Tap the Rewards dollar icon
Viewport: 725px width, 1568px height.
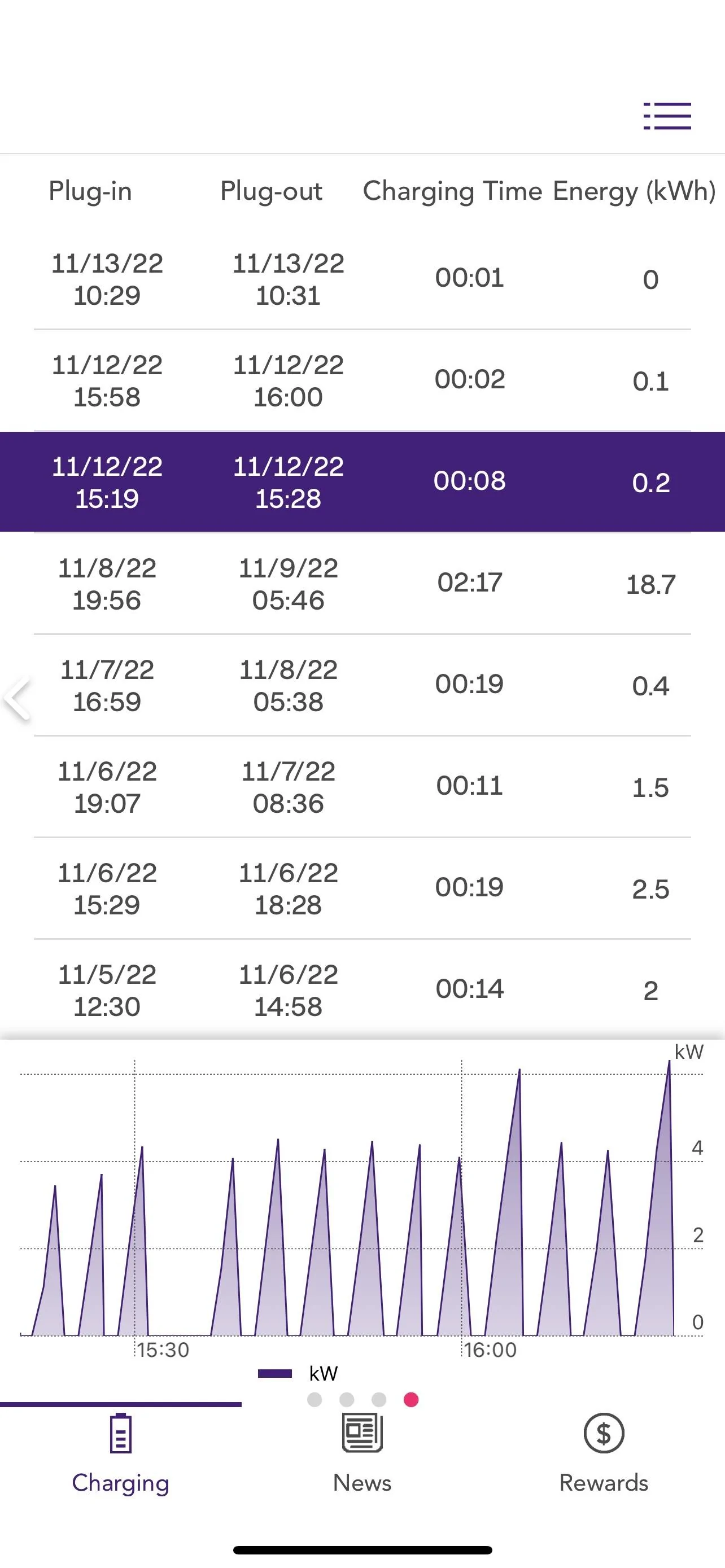coord(603,1433)
